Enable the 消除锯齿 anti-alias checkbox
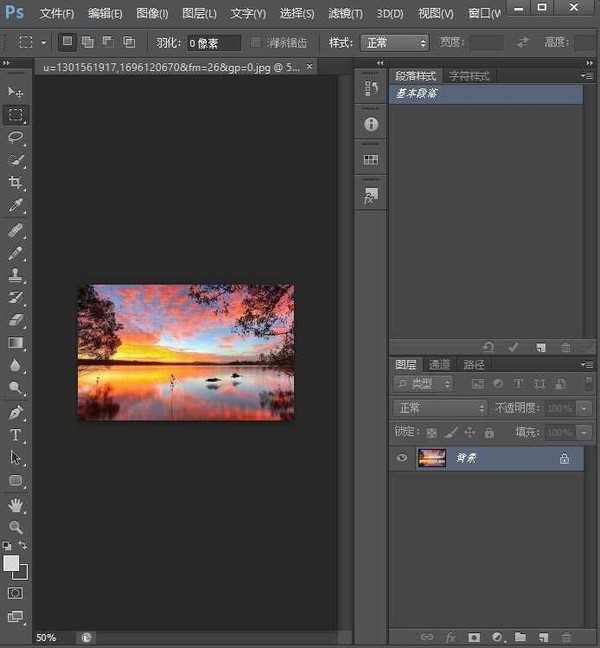The image size is (600, 648). (257, 43)
